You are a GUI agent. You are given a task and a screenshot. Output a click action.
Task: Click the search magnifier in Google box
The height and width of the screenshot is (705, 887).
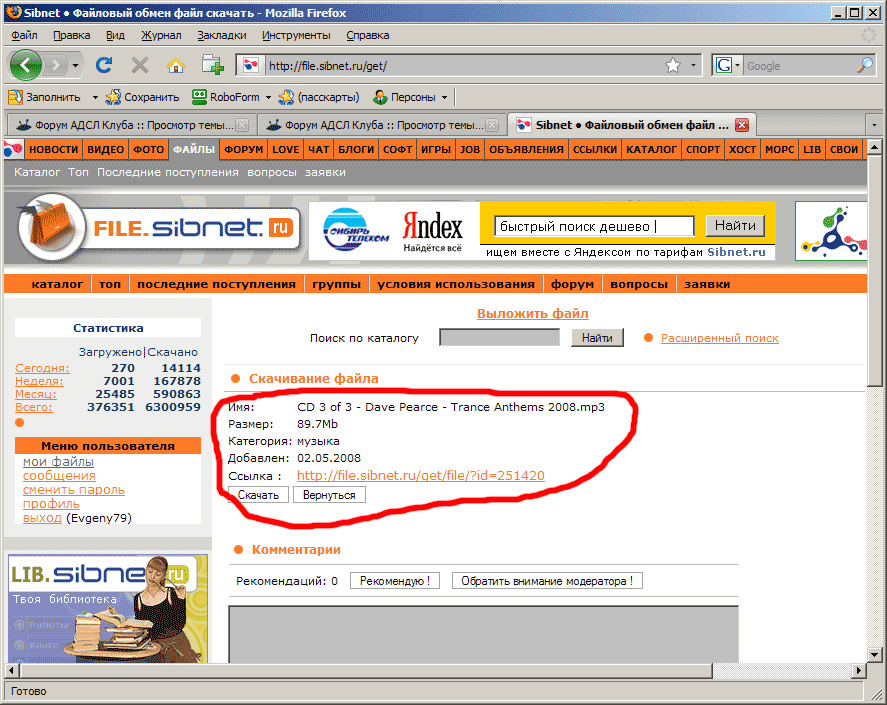coord(865,66)
